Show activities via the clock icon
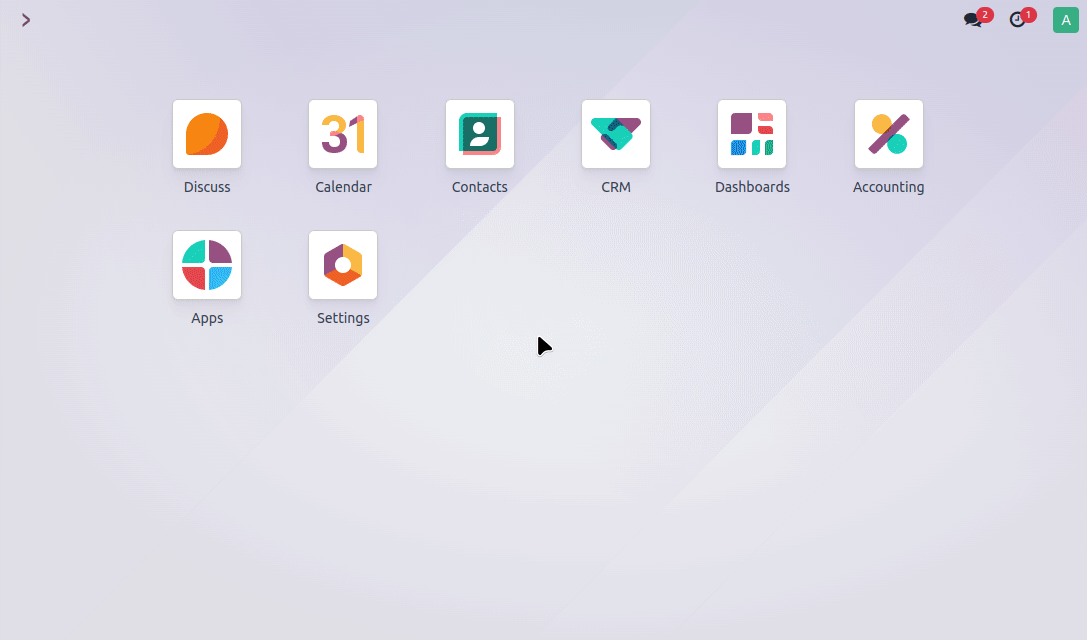Screen dimensions: 1087x640 point(1017,20)
